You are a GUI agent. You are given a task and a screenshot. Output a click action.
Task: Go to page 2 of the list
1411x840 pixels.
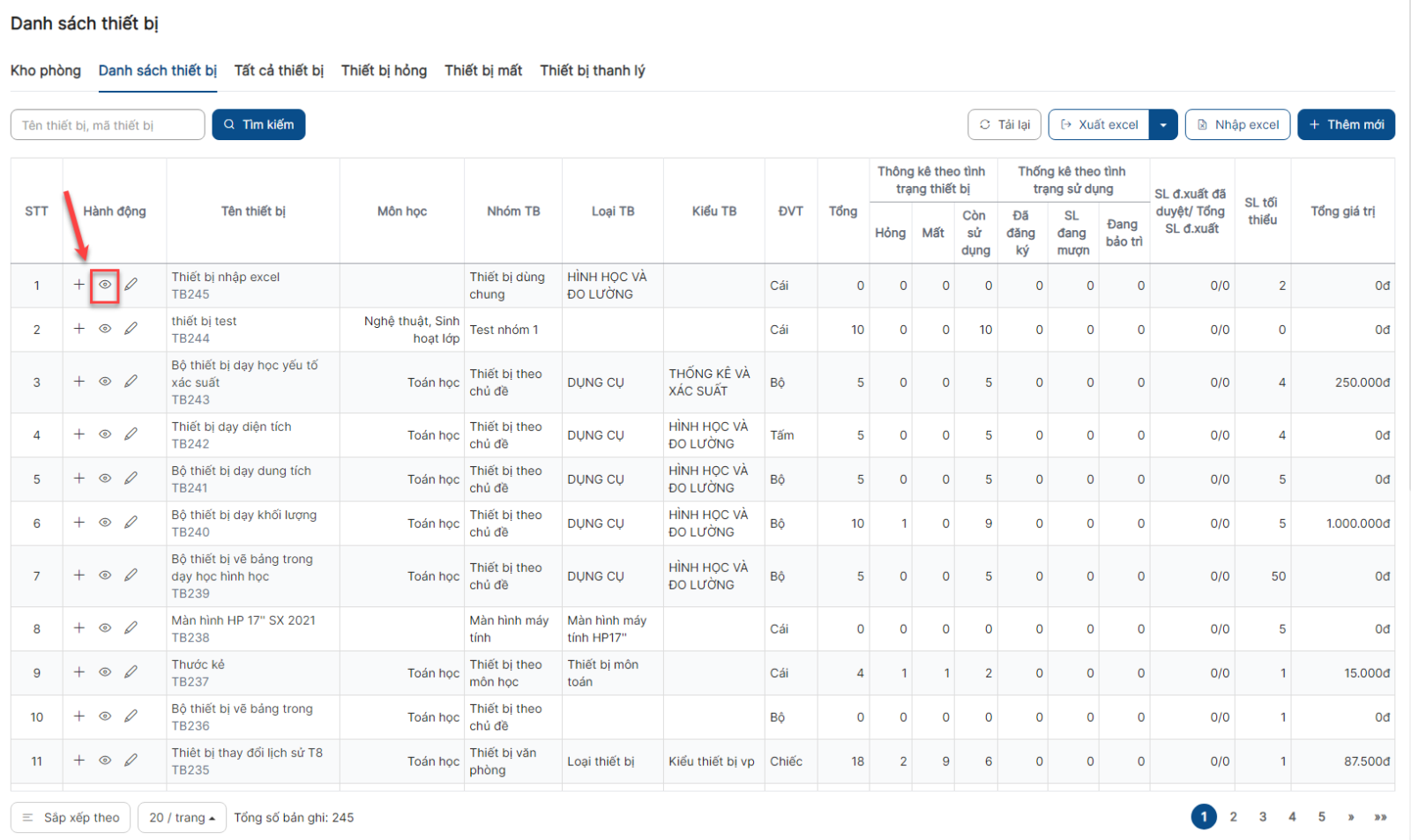coord(1233,817)
